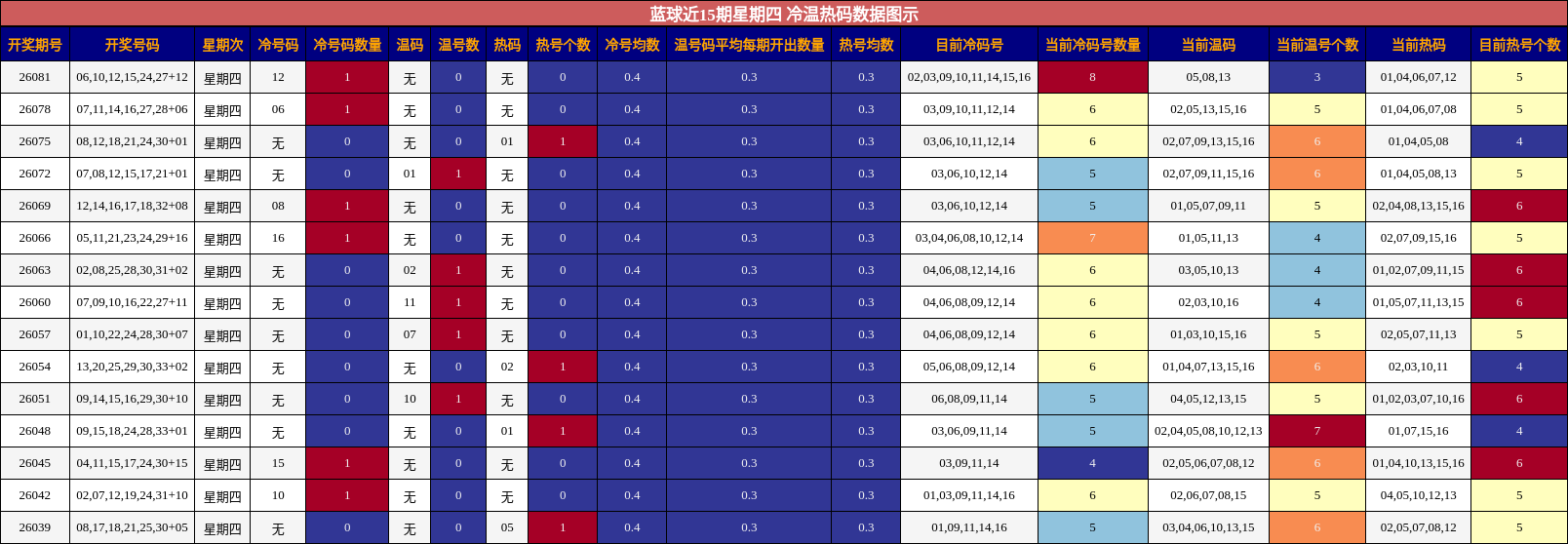Select the 当前温号个数 column header

(1317, 45)
